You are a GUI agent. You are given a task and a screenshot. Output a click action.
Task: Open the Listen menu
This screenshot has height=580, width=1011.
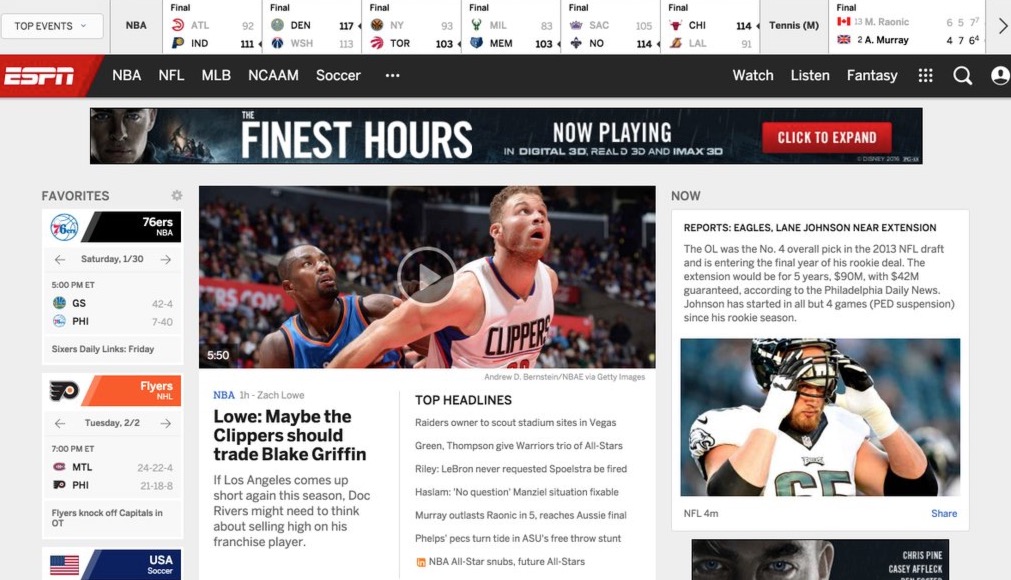coord(810,75)
